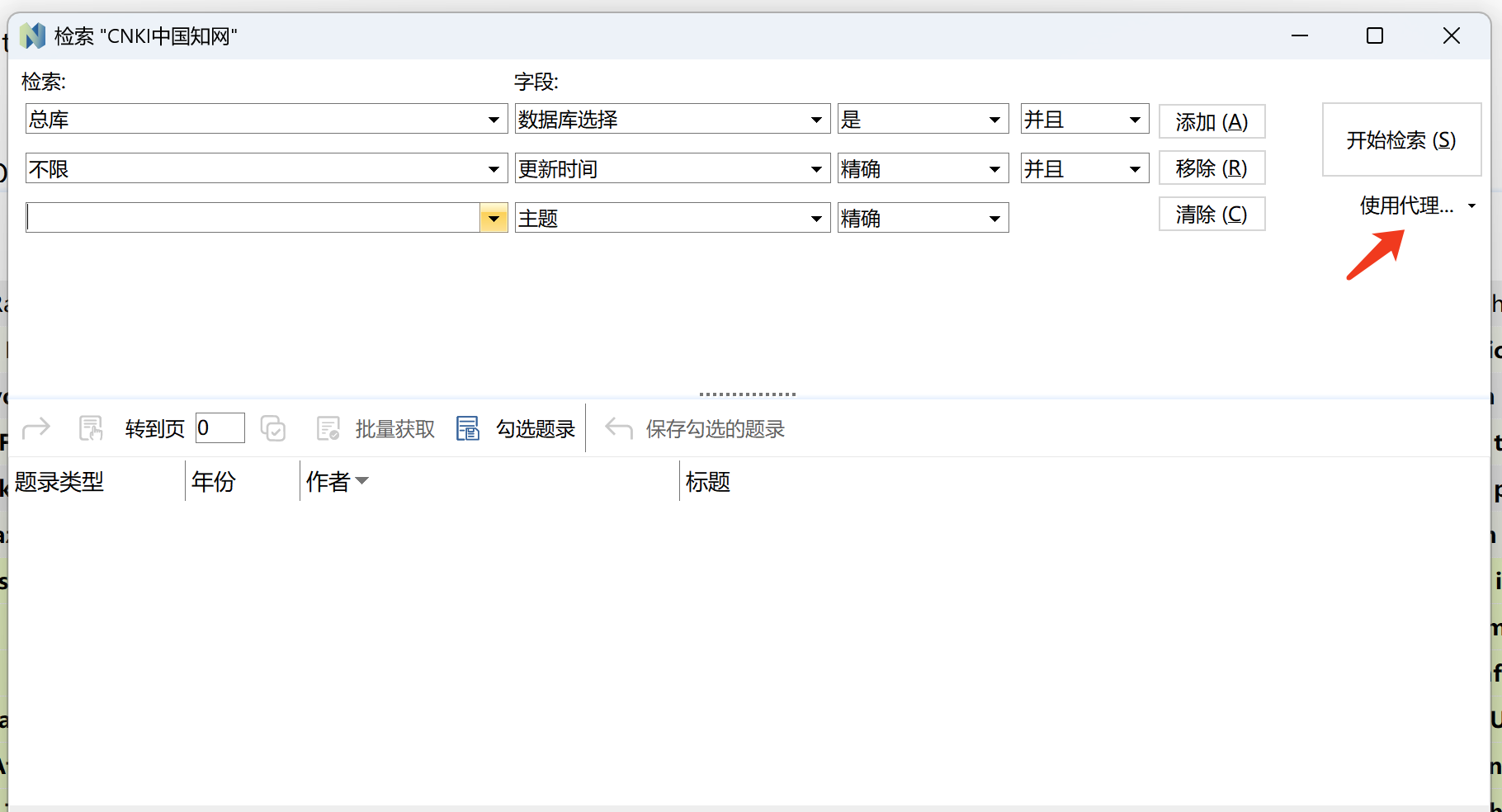Open the 是 match dropdown
Image resolution: width=1502 pixels, height=812 pixels.
coord(994,120)
